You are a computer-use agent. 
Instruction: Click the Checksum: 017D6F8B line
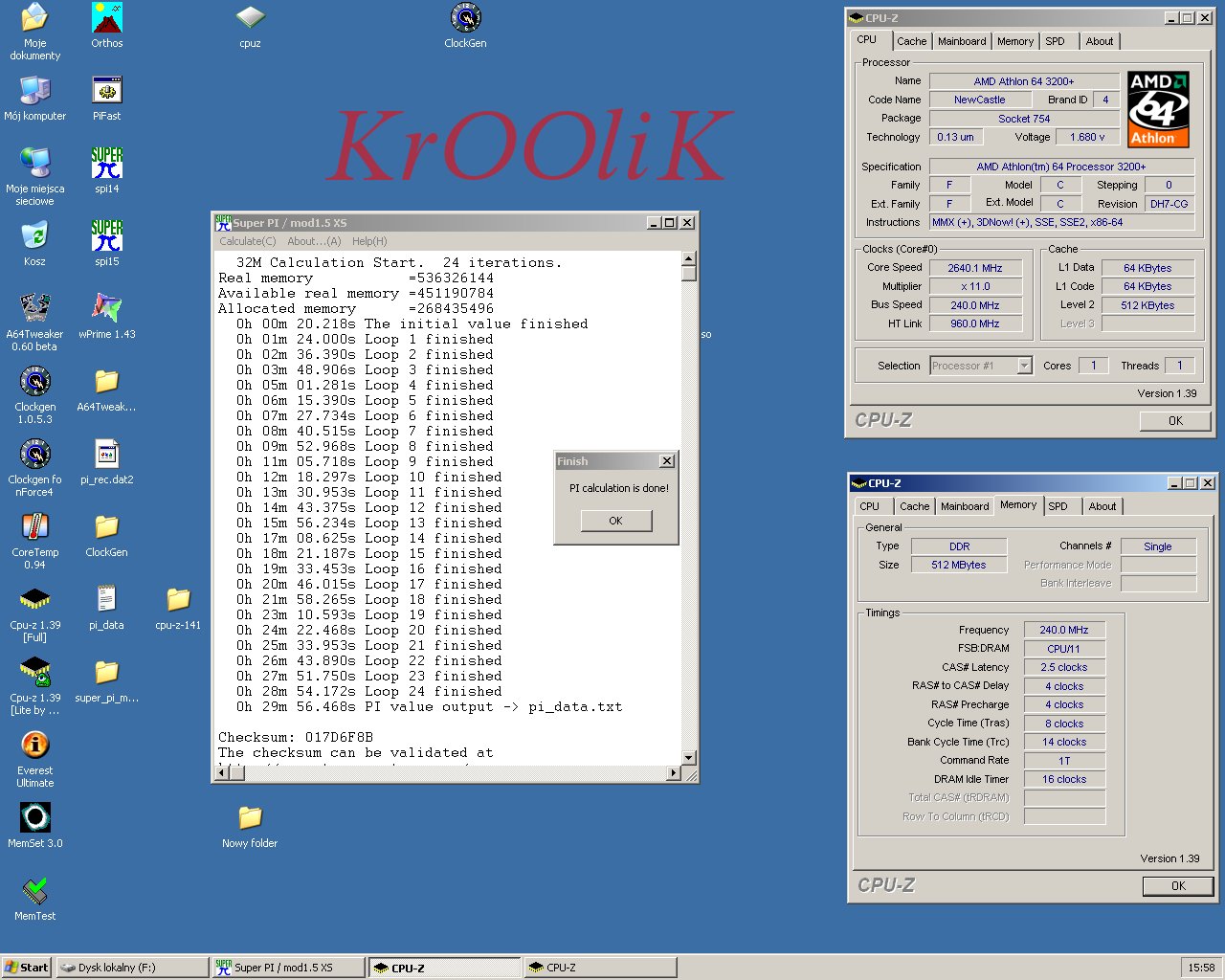coord(296,738)
